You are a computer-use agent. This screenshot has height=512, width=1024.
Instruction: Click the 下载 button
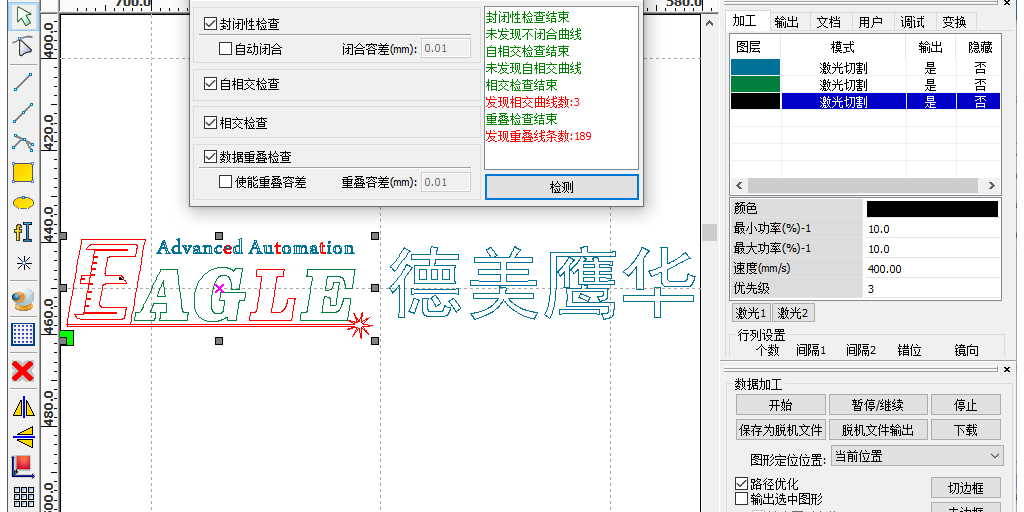tap(965, 430)
